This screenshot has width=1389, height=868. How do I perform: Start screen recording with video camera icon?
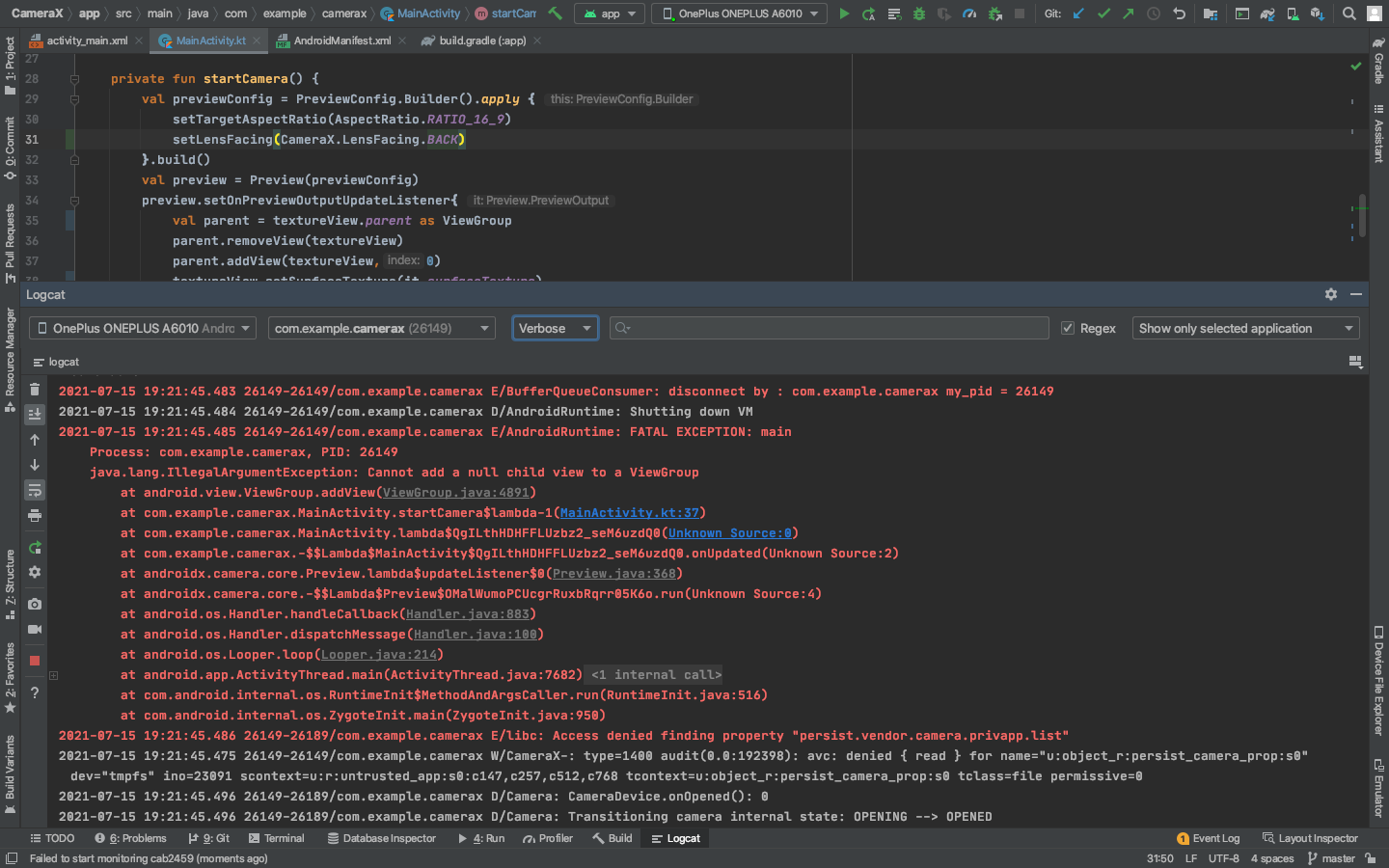35,629
